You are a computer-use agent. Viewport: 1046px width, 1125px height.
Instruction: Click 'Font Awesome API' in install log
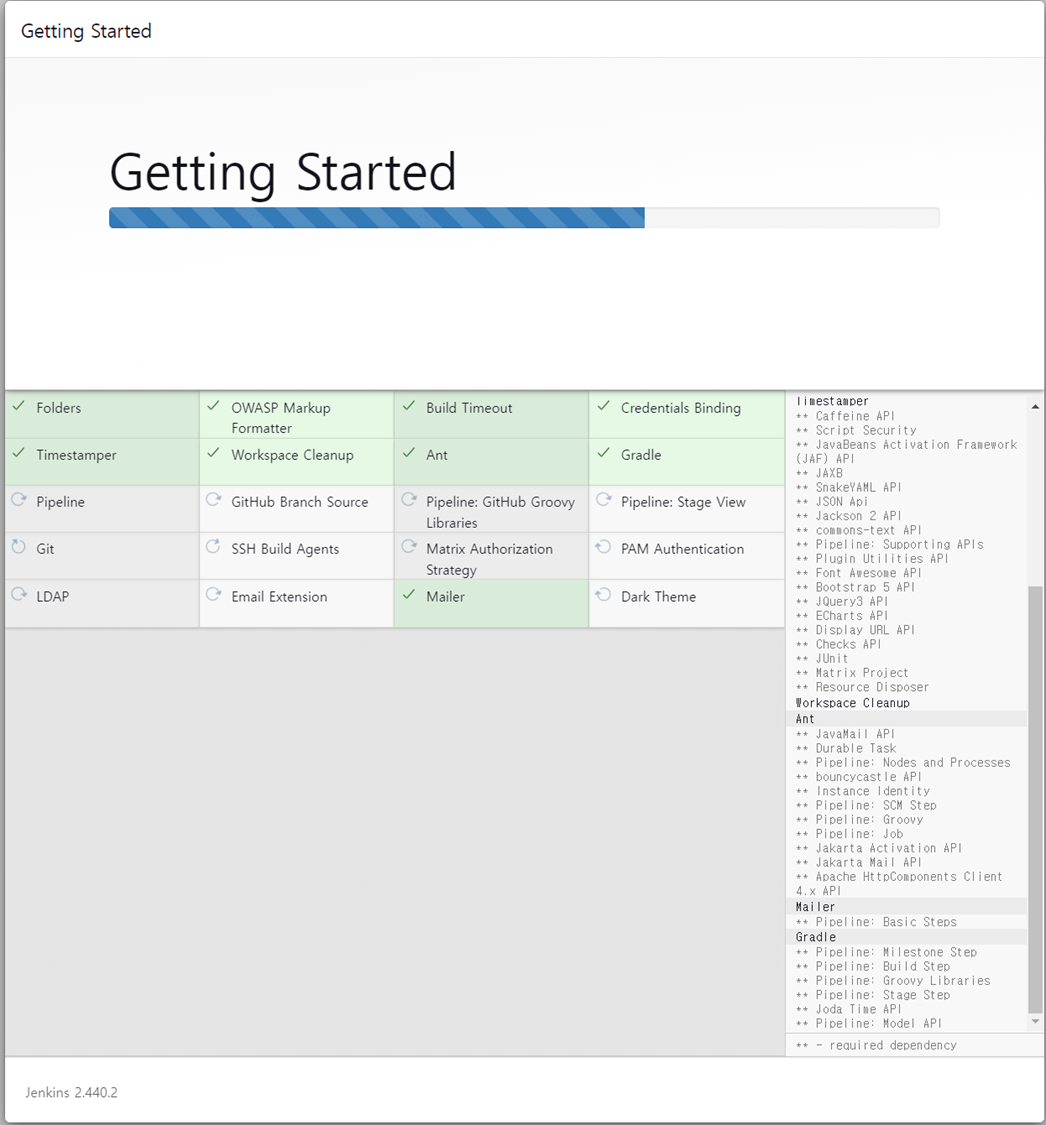tap(869, 573)
